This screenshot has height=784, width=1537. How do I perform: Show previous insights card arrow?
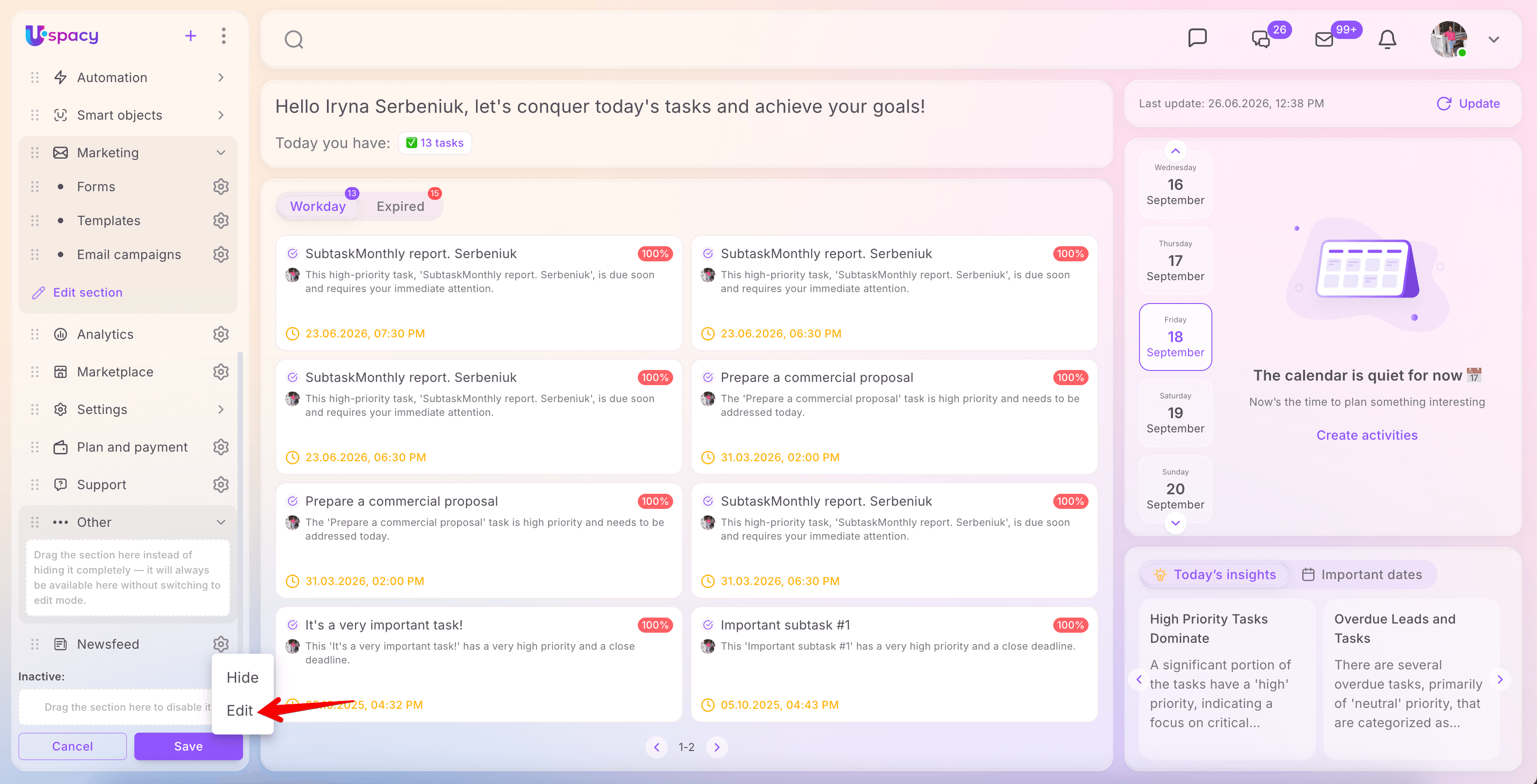pyautogui.click(x=1139, y=679)
